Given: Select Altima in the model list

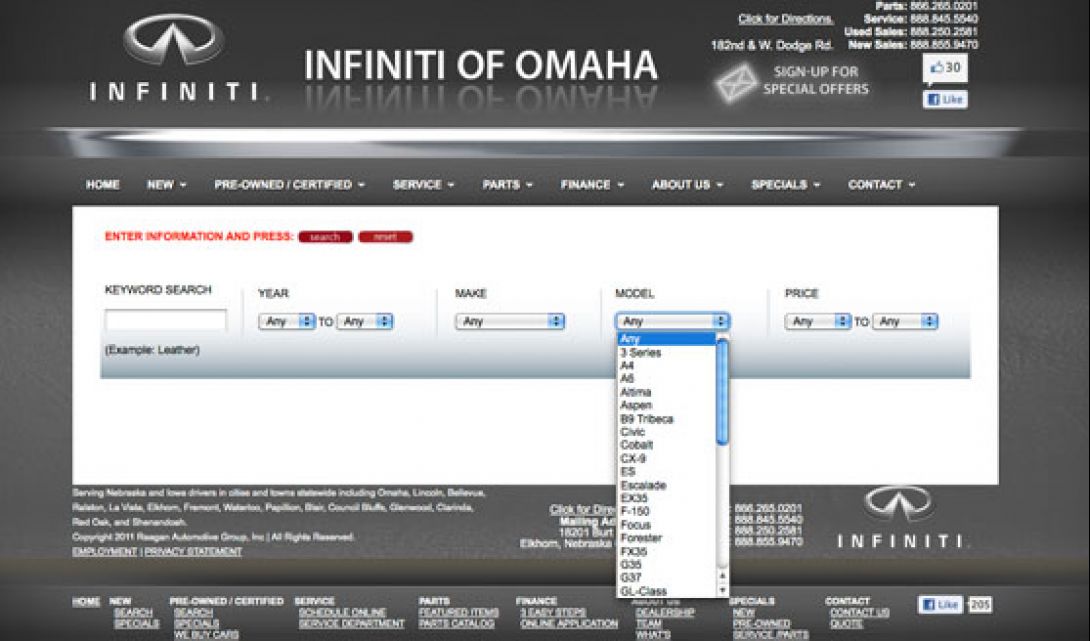Looking at the screenshot, I should (666, 392).
